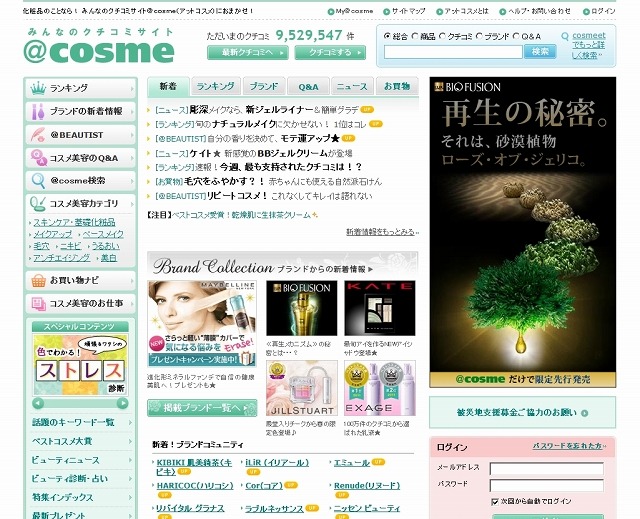
Task: Click the feather icon beside @BEAUTIST
Action: (x=38, y=135)
